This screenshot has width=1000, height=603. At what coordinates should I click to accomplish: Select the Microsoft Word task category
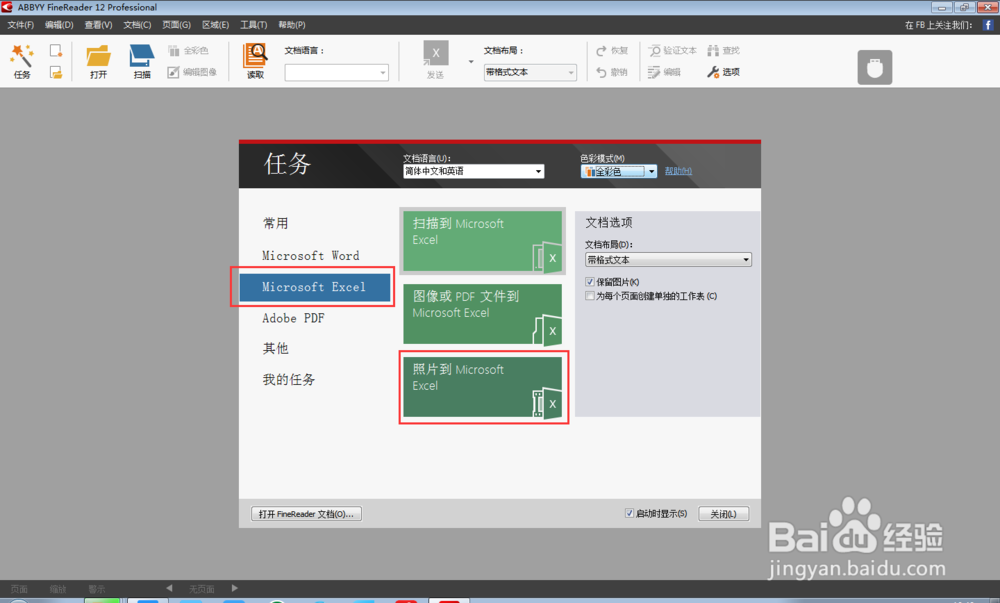point(311,256)
